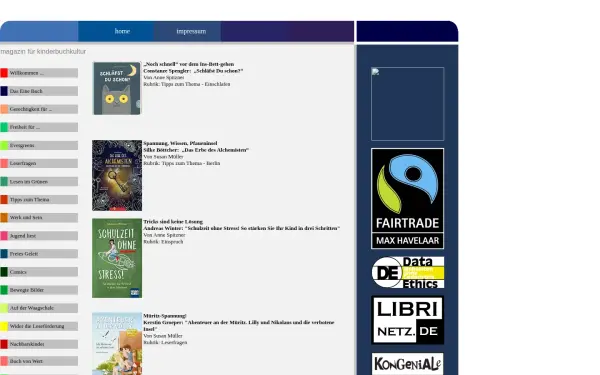Viewport: 600px width, 375px height.
Task: Click the magazin für kinderbuchkultur tagline
Action: (x=43, y=51)
